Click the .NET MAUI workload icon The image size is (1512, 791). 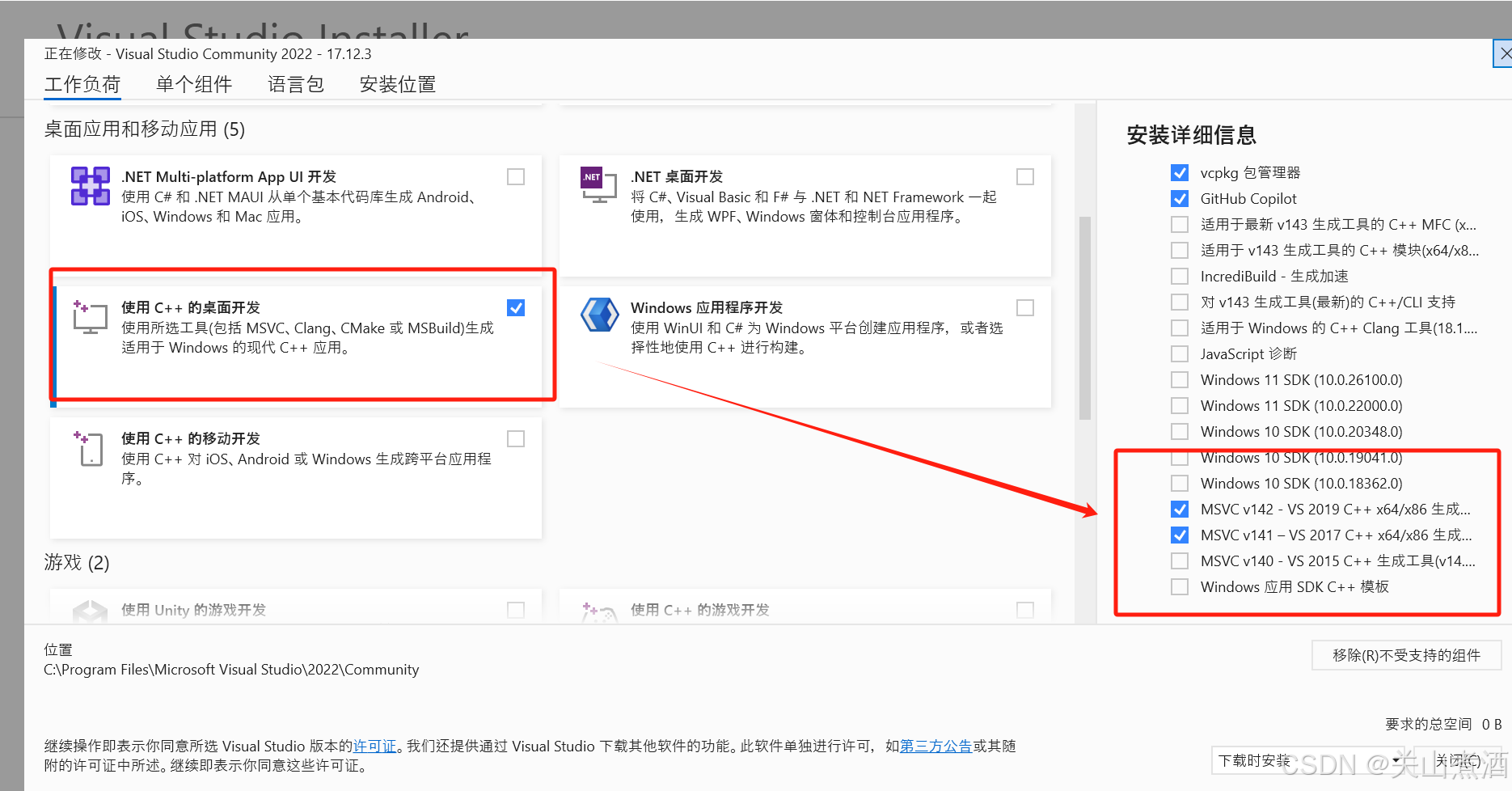pos(90,186)
